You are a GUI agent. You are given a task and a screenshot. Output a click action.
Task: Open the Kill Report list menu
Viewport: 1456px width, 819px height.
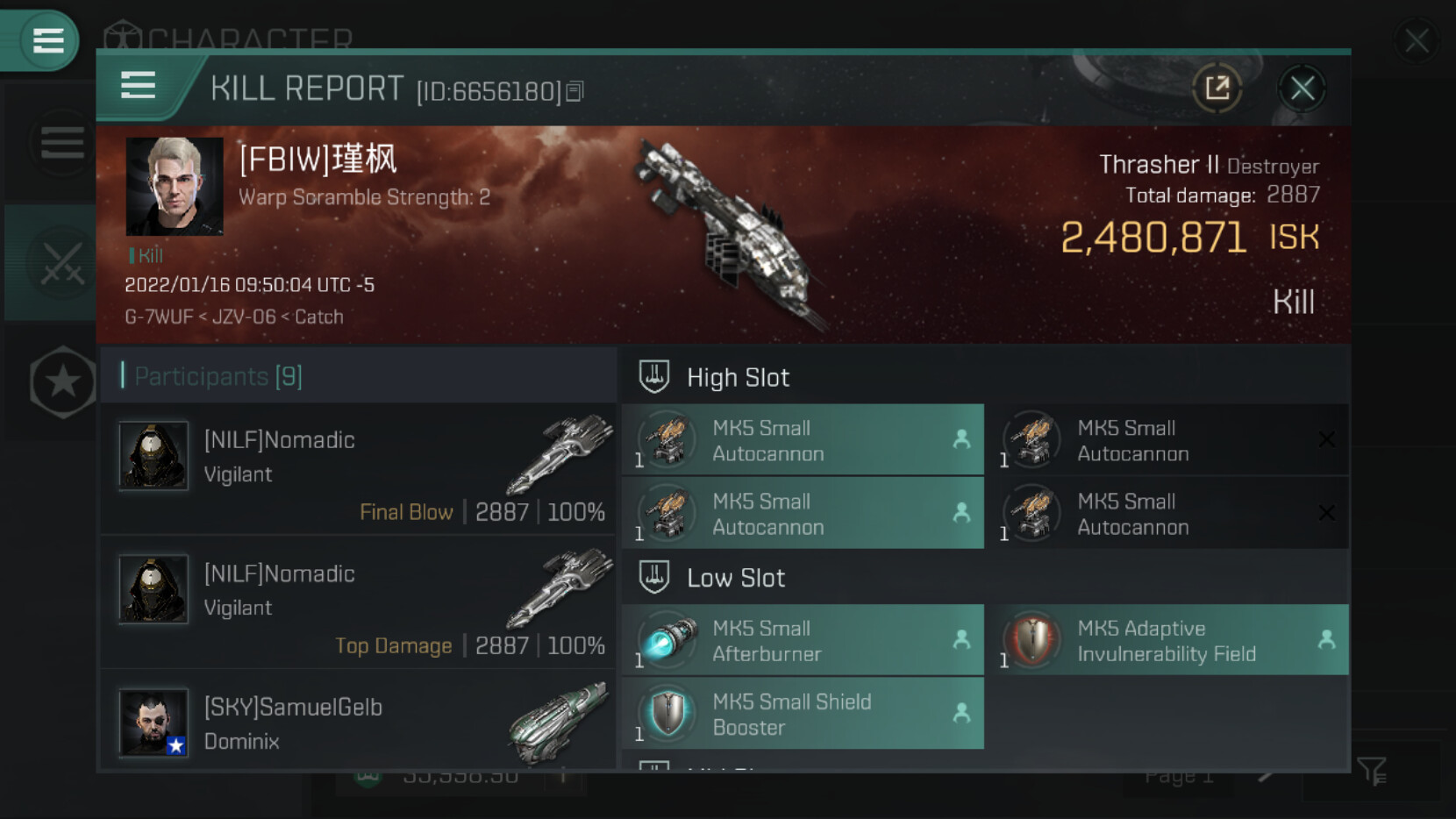pos(138,86)
